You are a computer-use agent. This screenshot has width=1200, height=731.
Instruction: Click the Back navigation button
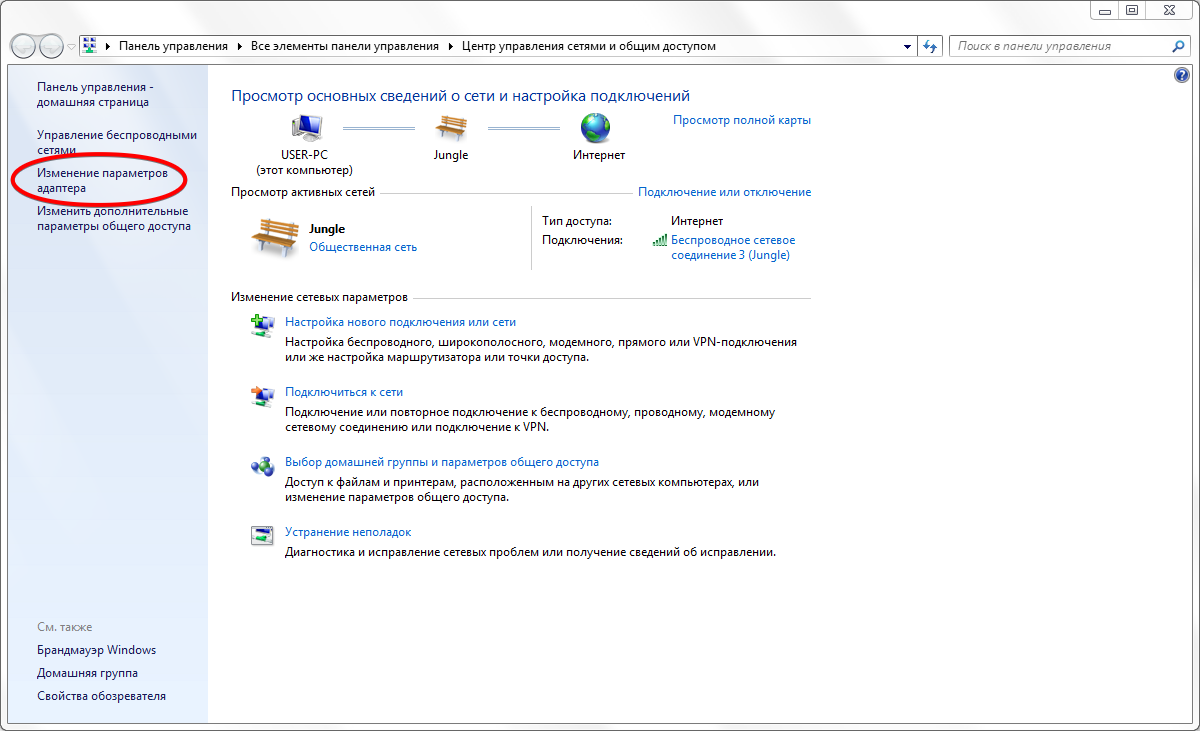[x=24, y=46]
